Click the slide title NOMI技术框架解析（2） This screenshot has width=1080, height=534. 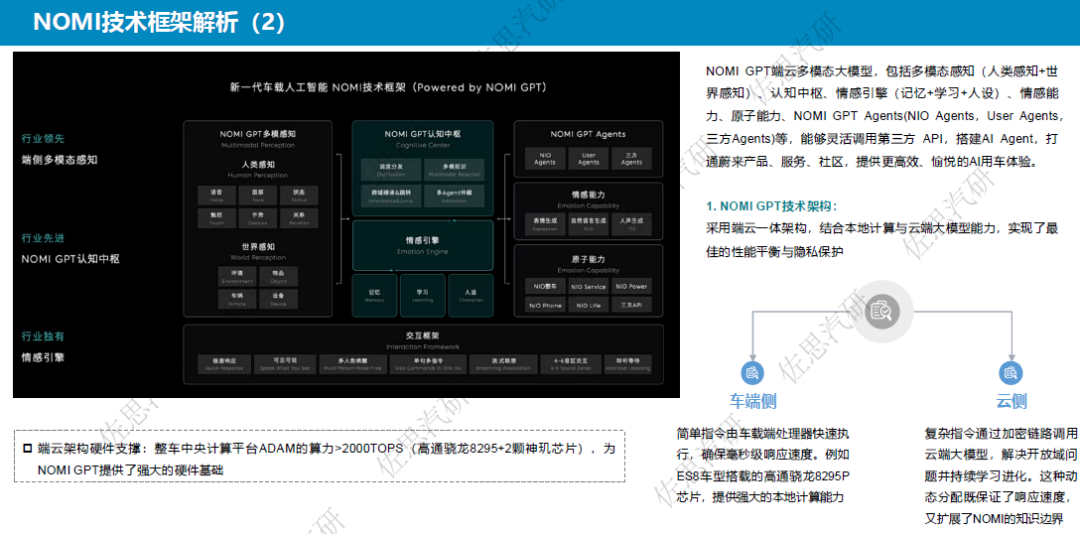(x=160, y=22)
